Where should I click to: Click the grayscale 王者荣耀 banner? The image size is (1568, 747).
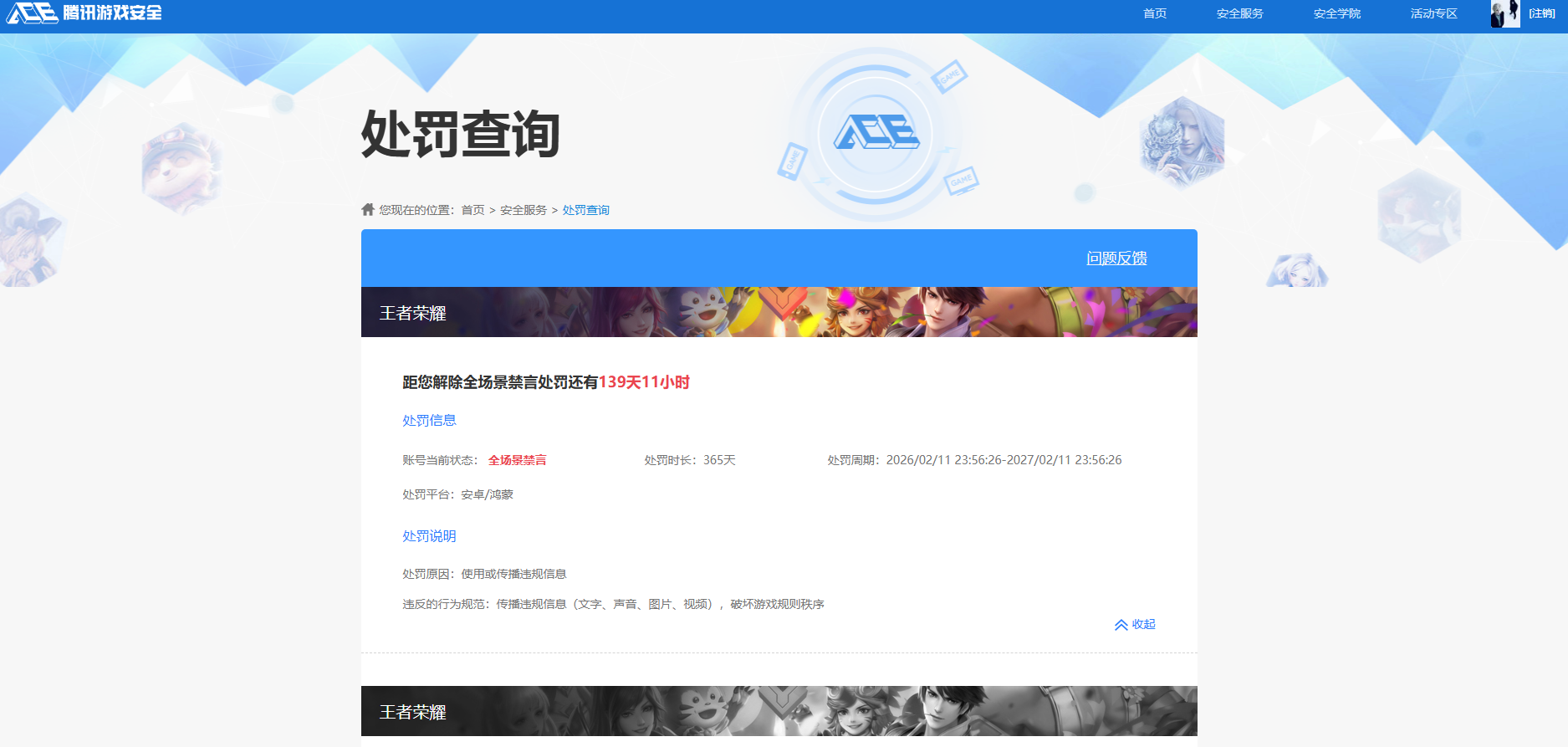pyautogui.click(x=779, y=711)
